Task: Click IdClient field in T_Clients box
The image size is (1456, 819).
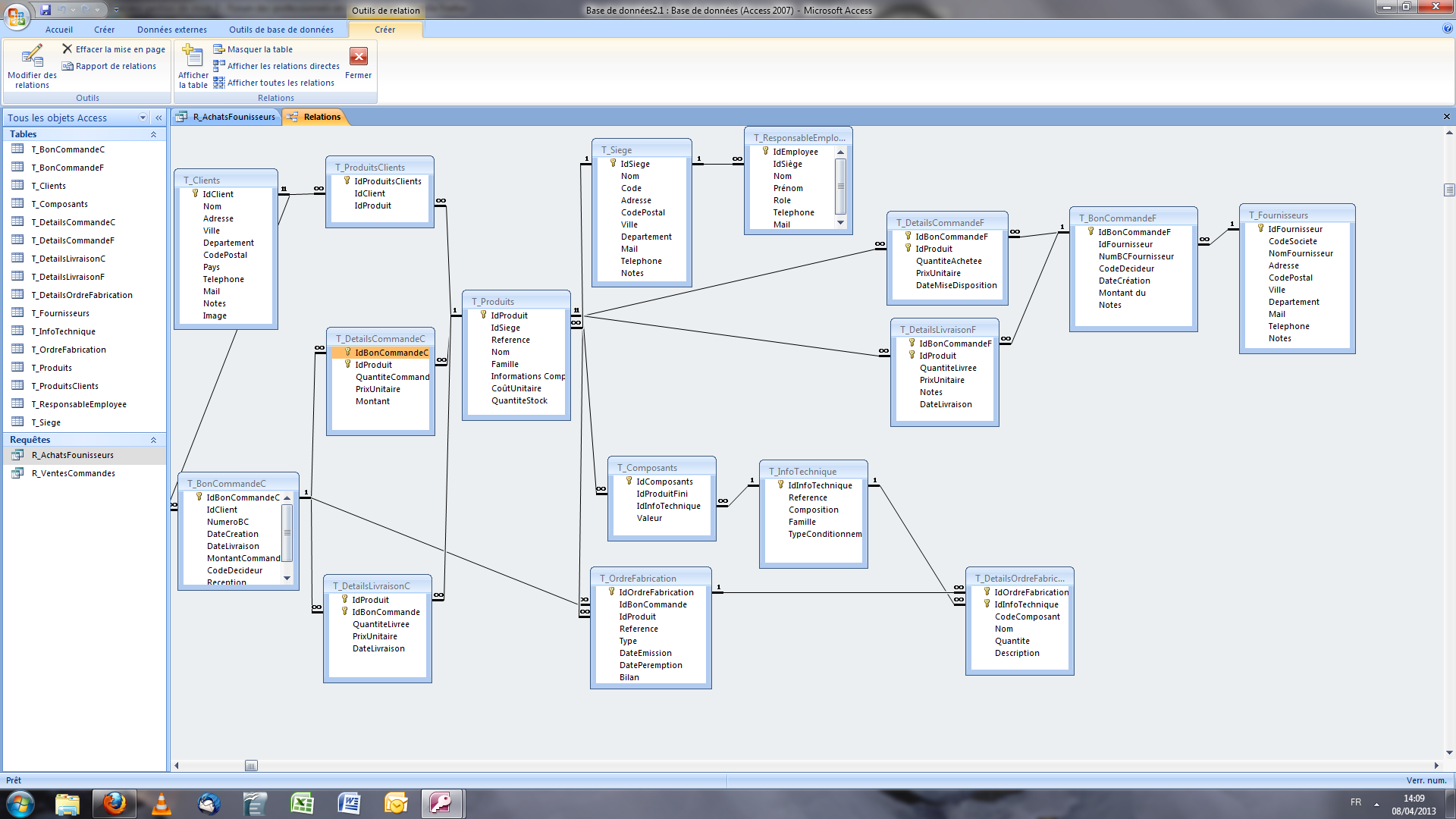Action: (218, 194)
